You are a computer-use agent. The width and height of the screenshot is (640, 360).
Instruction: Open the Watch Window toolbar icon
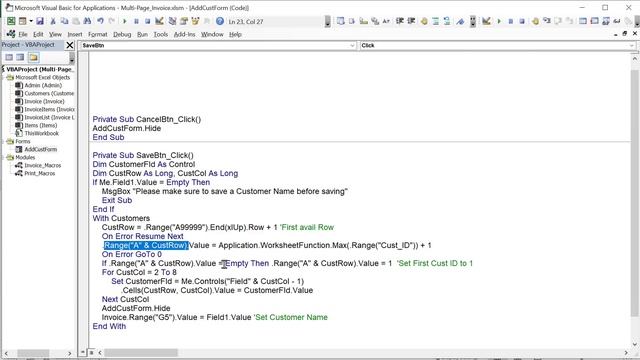point(606,21)
